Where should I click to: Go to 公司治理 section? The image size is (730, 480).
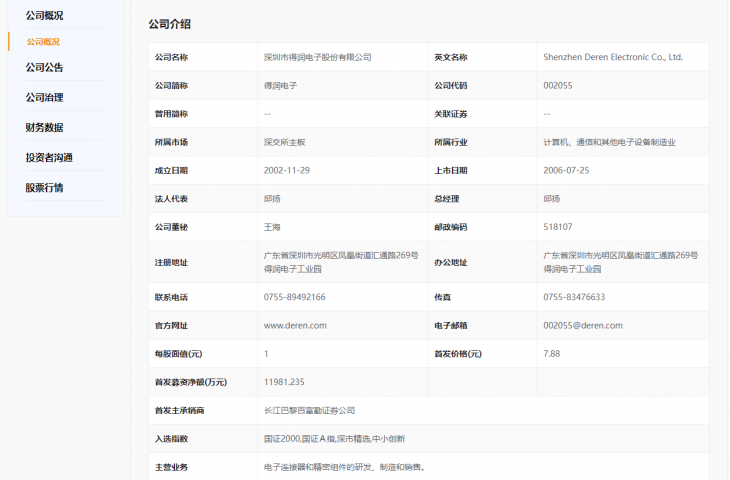tap(44, 98)
